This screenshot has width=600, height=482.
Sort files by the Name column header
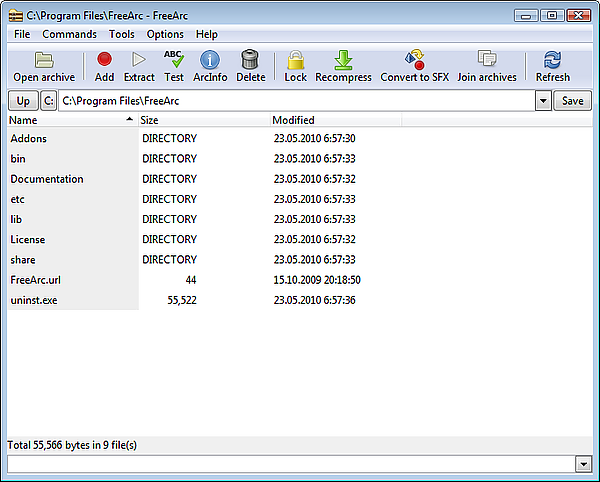70,120
